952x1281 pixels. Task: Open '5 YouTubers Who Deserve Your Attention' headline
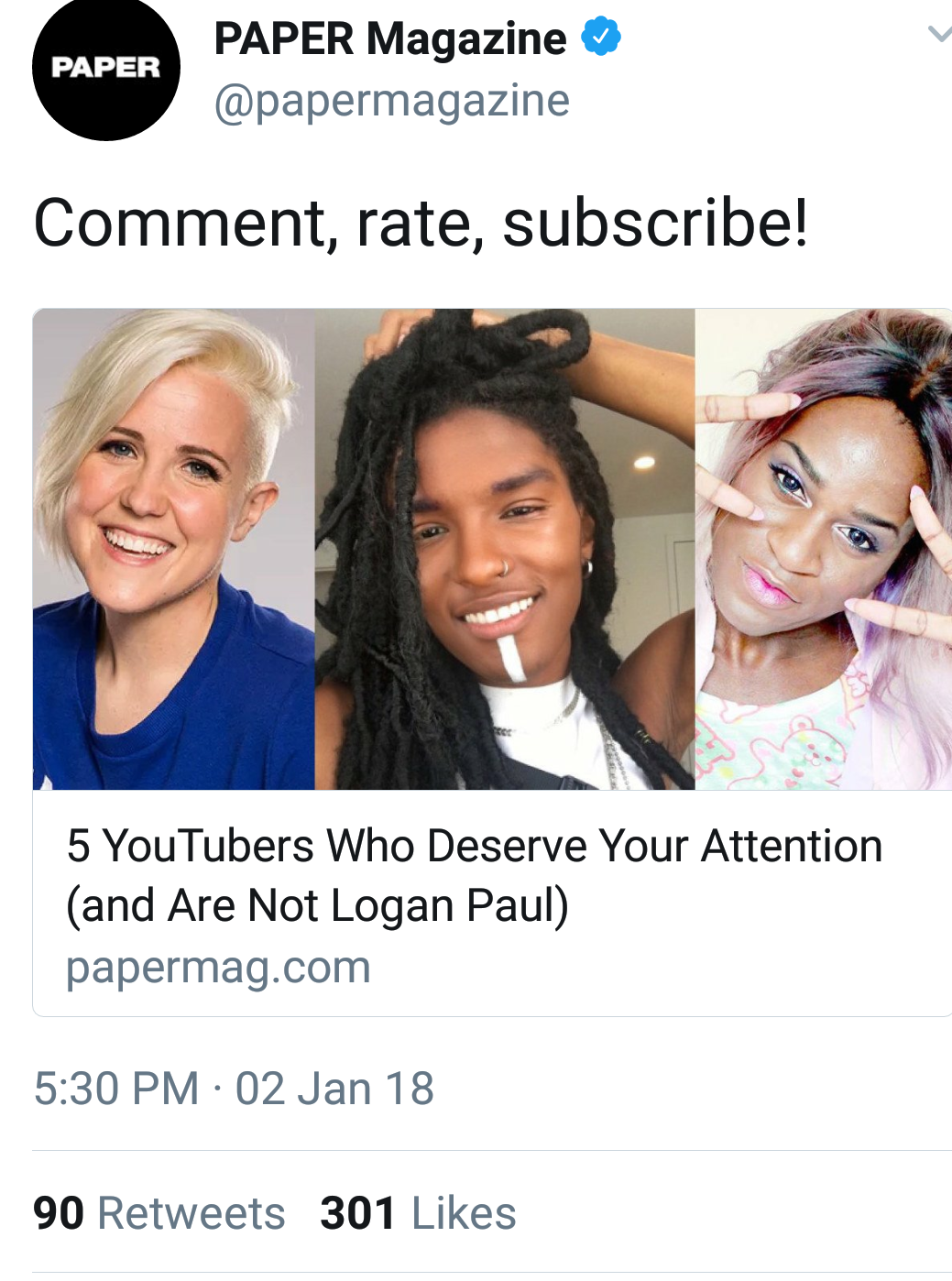click(x=475, y=846)
